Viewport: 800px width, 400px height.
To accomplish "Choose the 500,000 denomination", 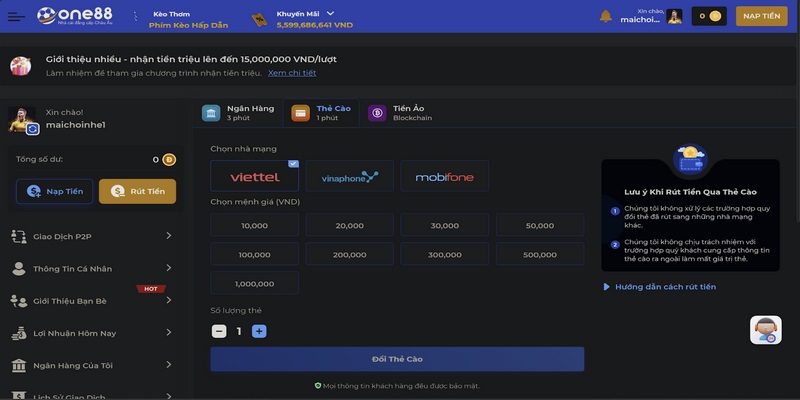I will coord(540,254).
